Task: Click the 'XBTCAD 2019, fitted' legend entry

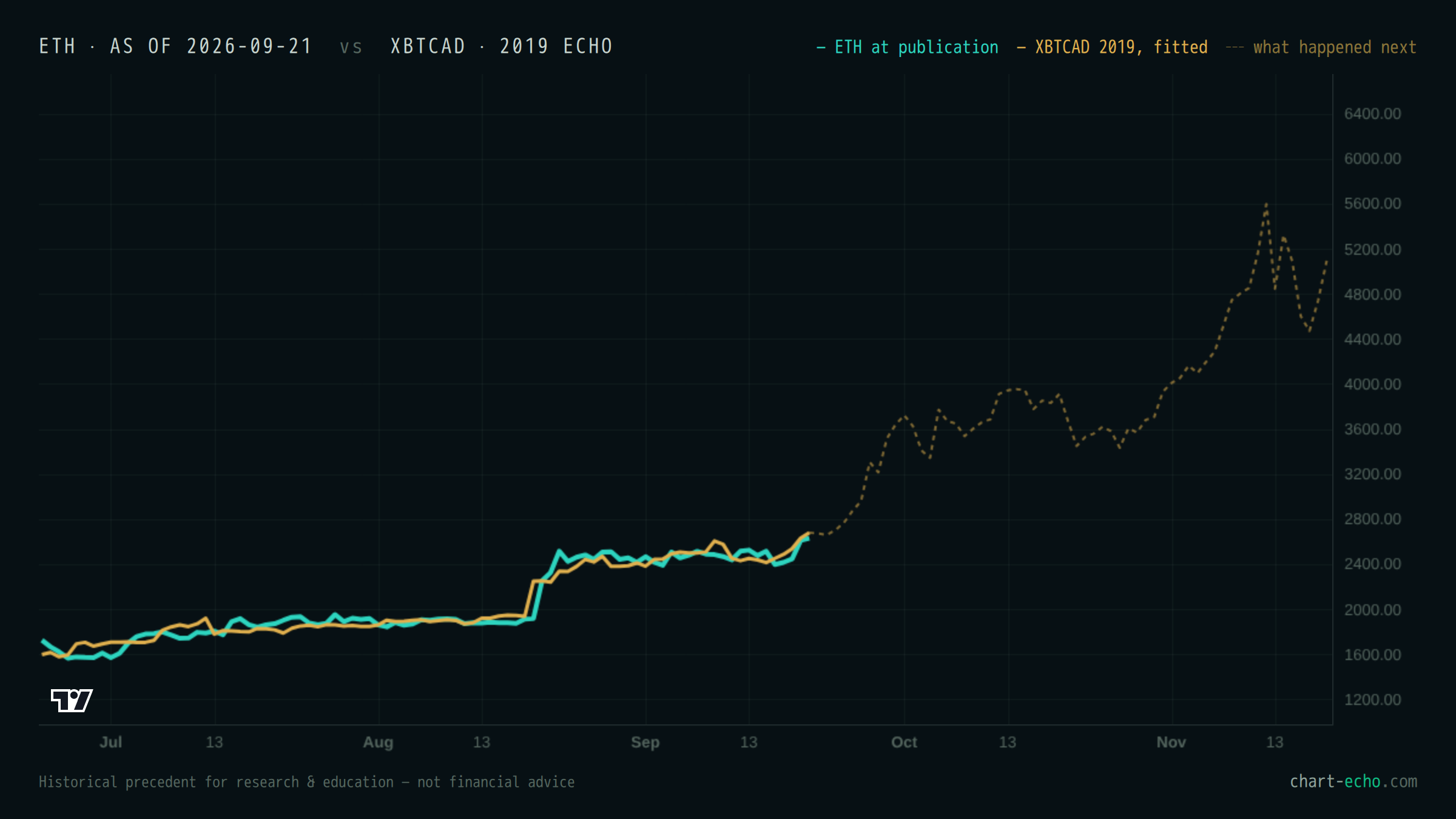Action: click(1113, 47)
